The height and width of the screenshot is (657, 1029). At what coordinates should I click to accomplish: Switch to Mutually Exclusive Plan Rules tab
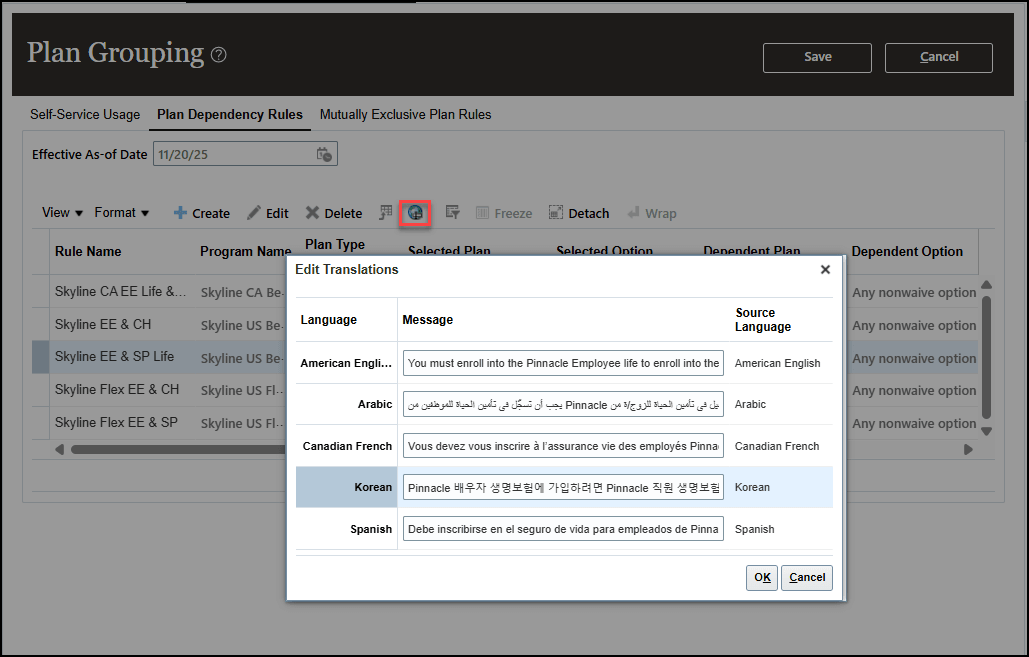click(405, 114)
